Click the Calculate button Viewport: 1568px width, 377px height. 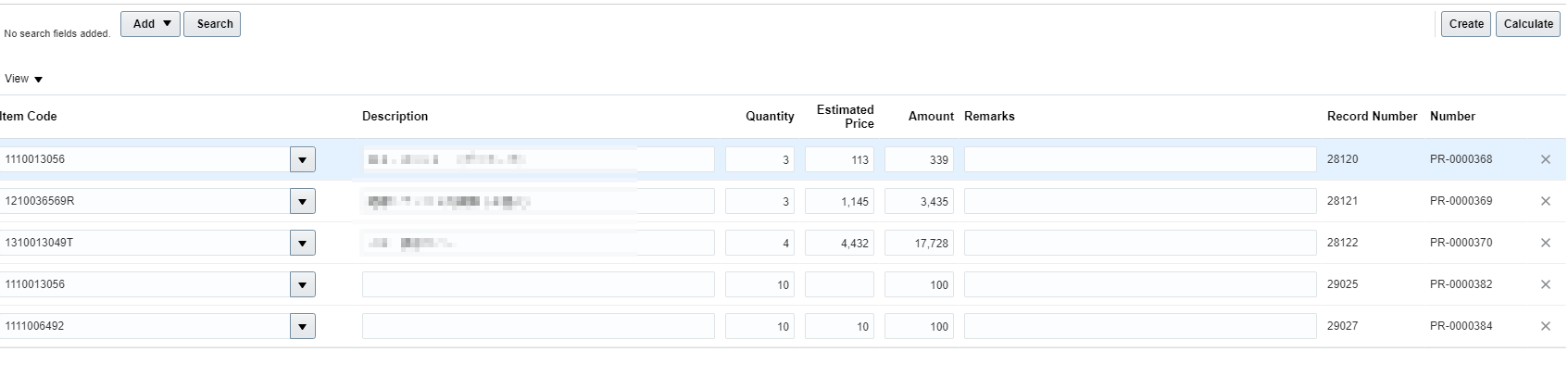1528,24
